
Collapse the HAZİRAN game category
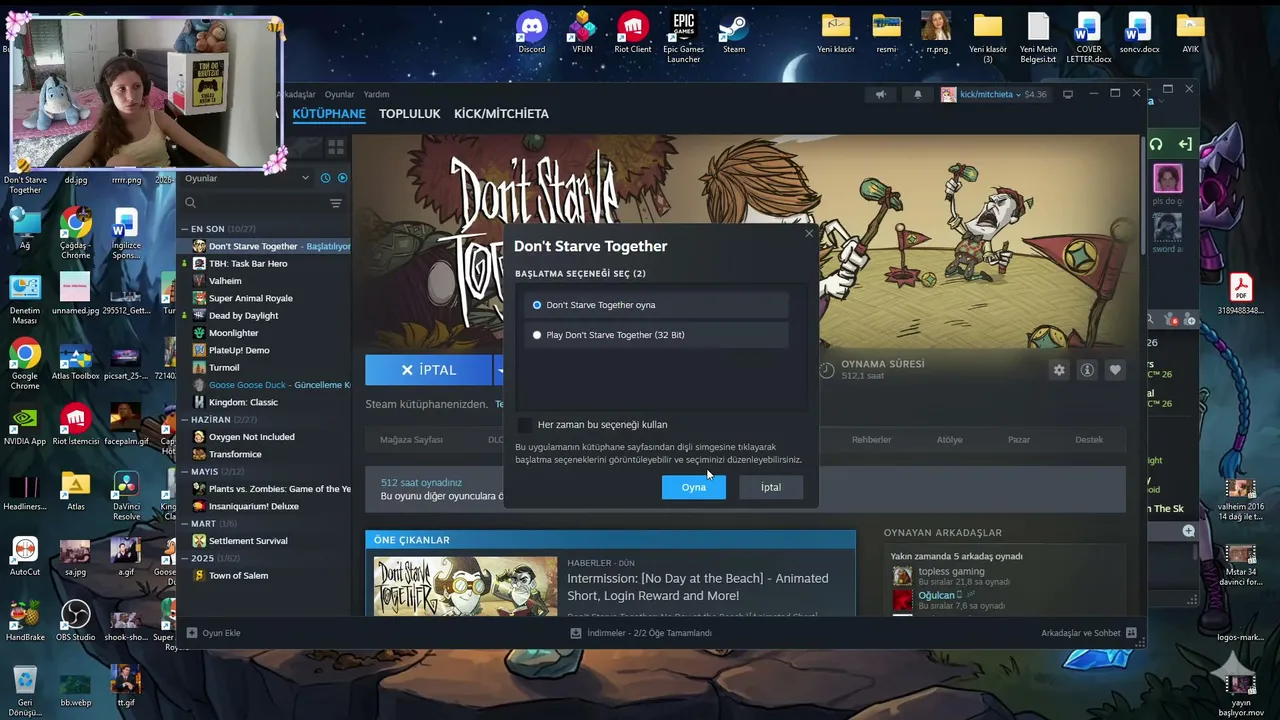click(x=184, y=420)
